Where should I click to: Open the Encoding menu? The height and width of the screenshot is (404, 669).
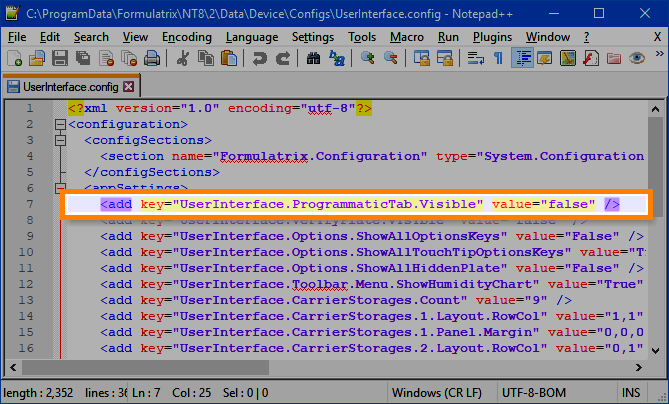pos(187,37)
